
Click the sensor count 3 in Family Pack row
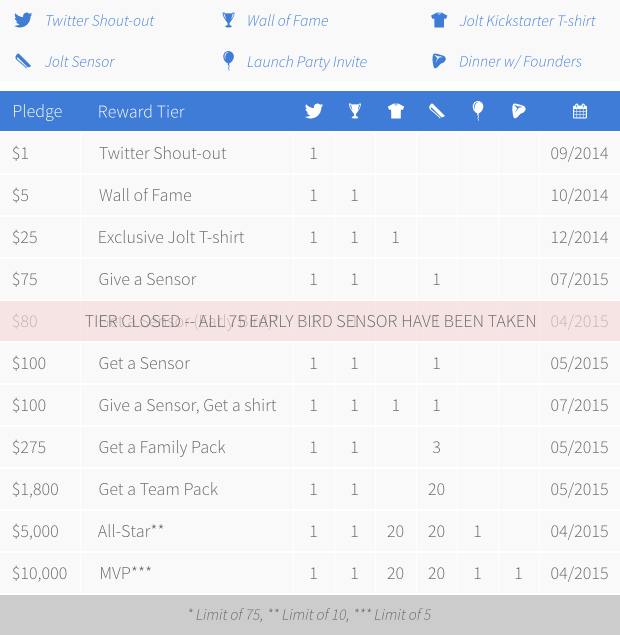(437, 447)
